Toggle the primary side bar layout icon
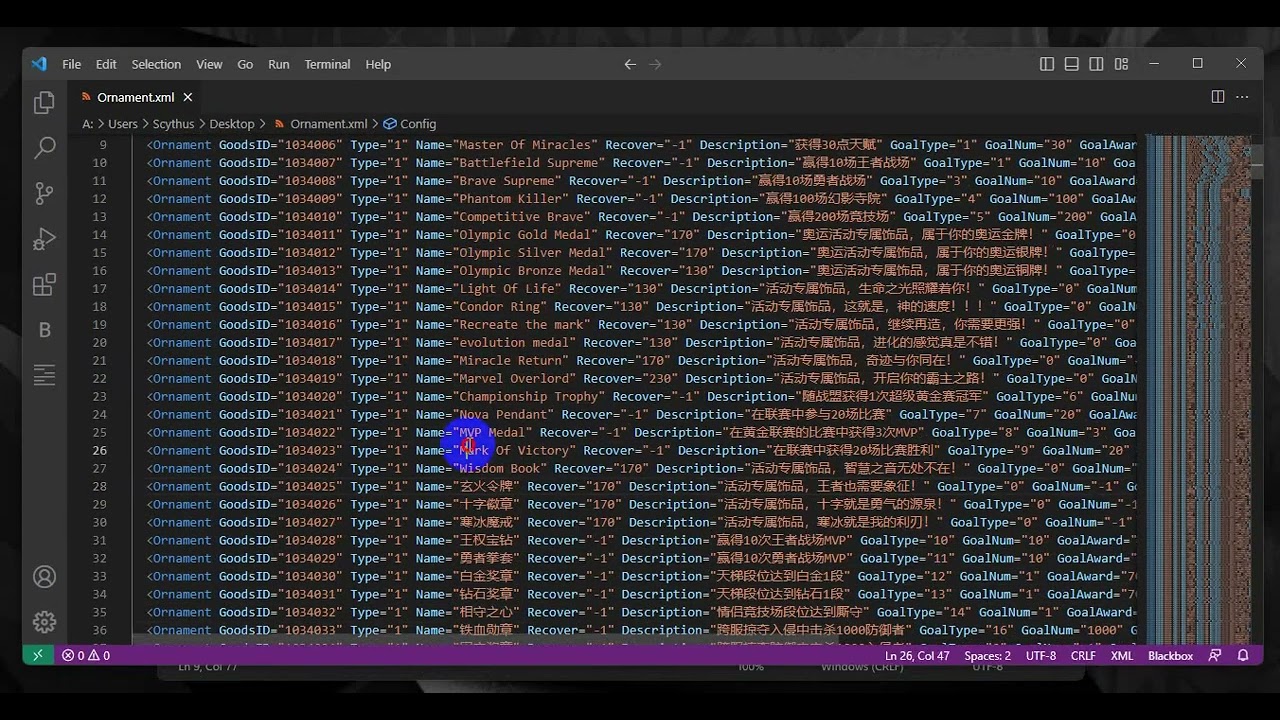Screen dimensions: 1280x720 pos(1047,64)
